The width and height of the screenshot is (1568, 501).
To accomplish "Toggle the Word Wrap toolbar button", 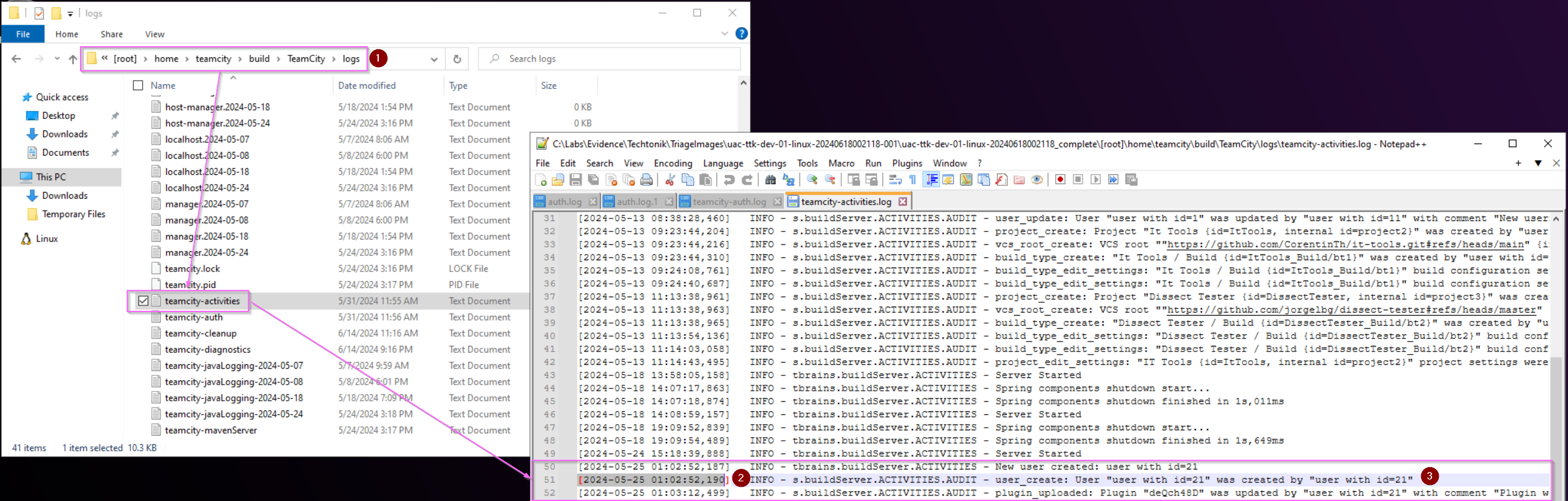I will point(895,180).
